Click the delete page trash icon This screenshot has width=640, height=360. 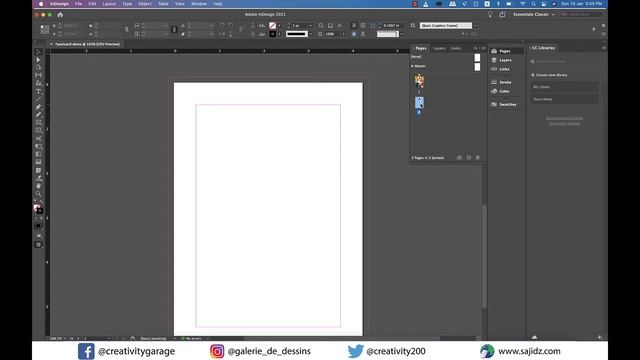[478, 158]
